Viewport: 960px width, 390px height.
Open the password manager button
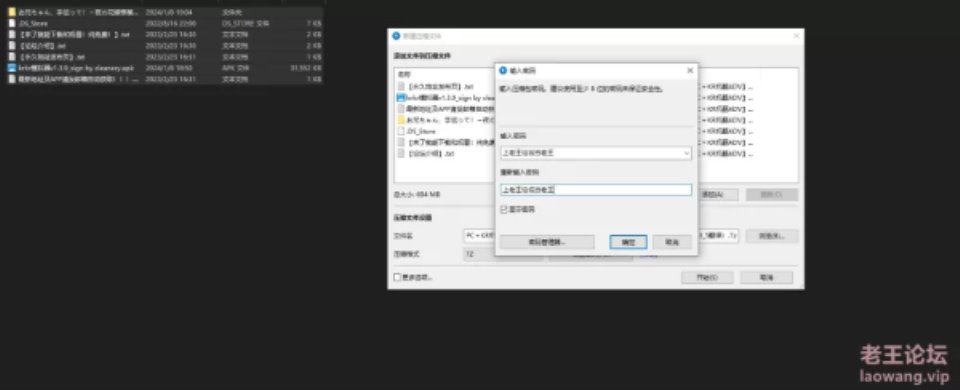tap(547, 242)
